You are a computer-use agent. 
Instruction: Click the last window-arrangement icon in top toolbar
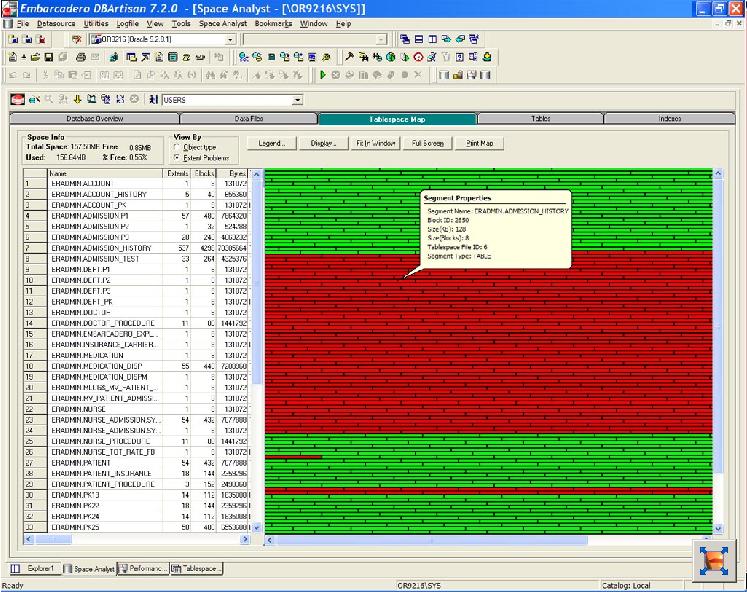click(474, 39)
